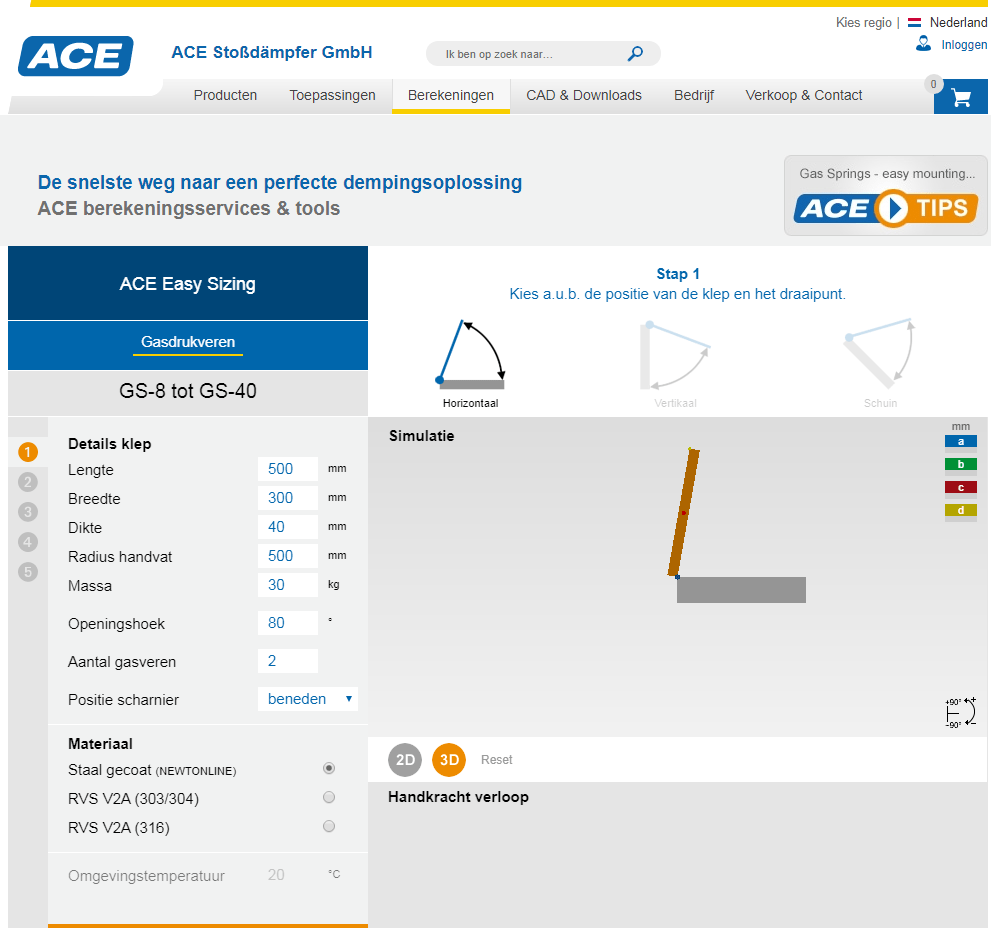Click the Lengte input field
The width and height of the screenshot is (991, 928).
point(288,469)
